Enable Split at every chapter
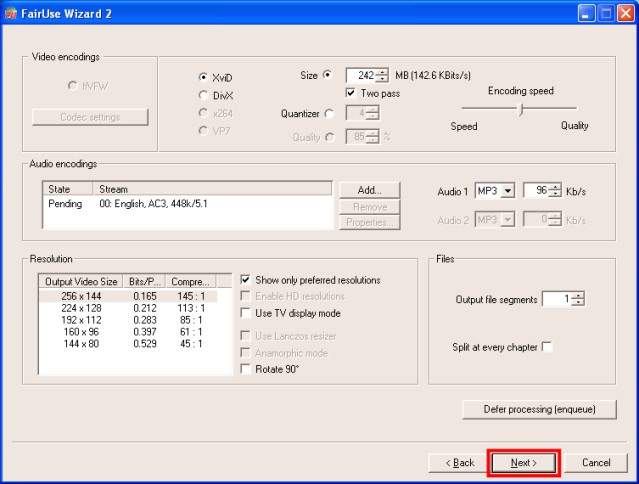The height and width of the screenshot is (484, 639). pyautogui.click(x=546, y=347)
